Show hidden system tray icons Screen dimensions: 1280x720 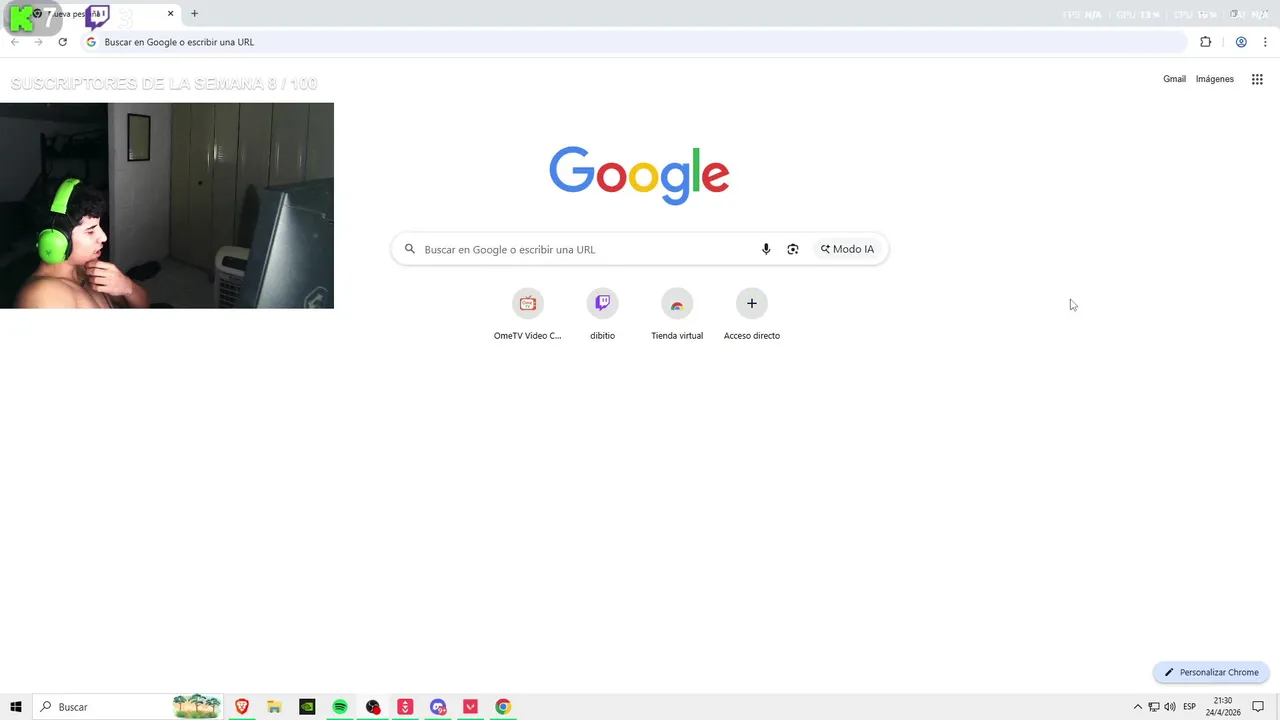[1137, 707]
